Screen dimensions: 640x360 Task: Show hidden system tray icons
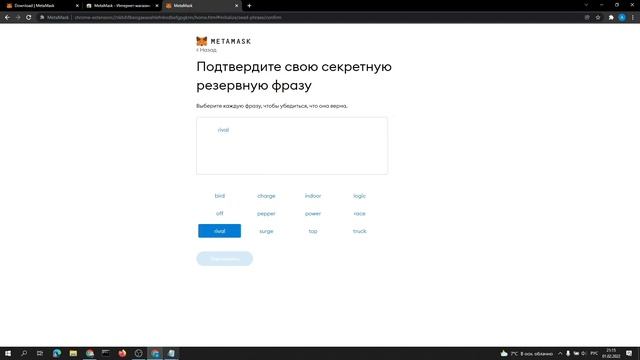[x=560, y=353]
